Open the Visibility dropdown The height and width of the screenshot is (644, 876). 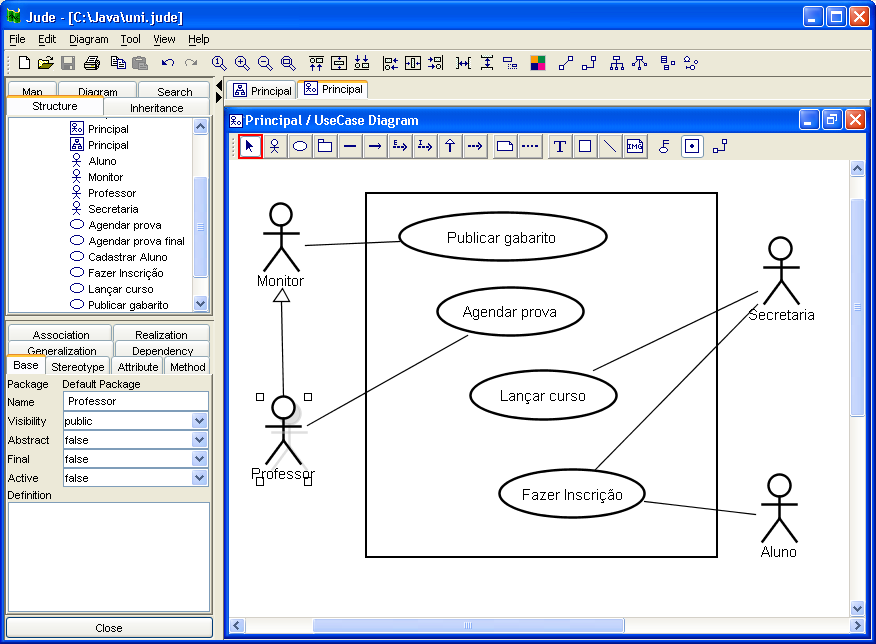click(199, 421)
